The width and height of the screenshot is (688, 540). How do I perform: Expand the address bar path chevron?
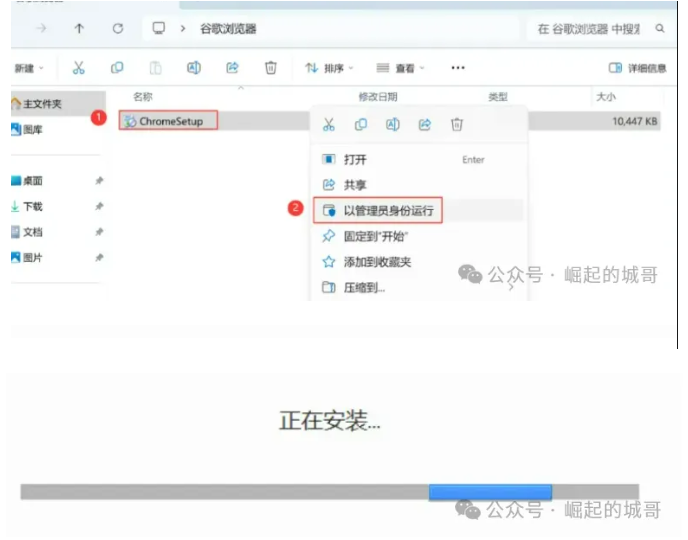click(x=183, y=29)
